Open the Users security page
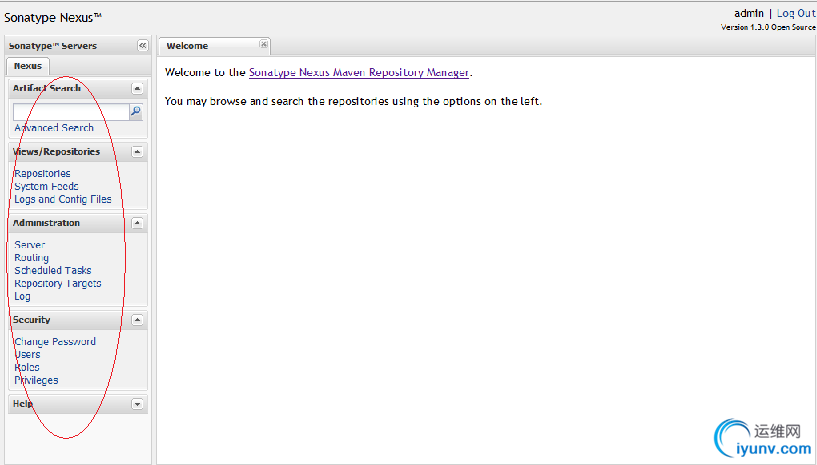 pos(28,354)
